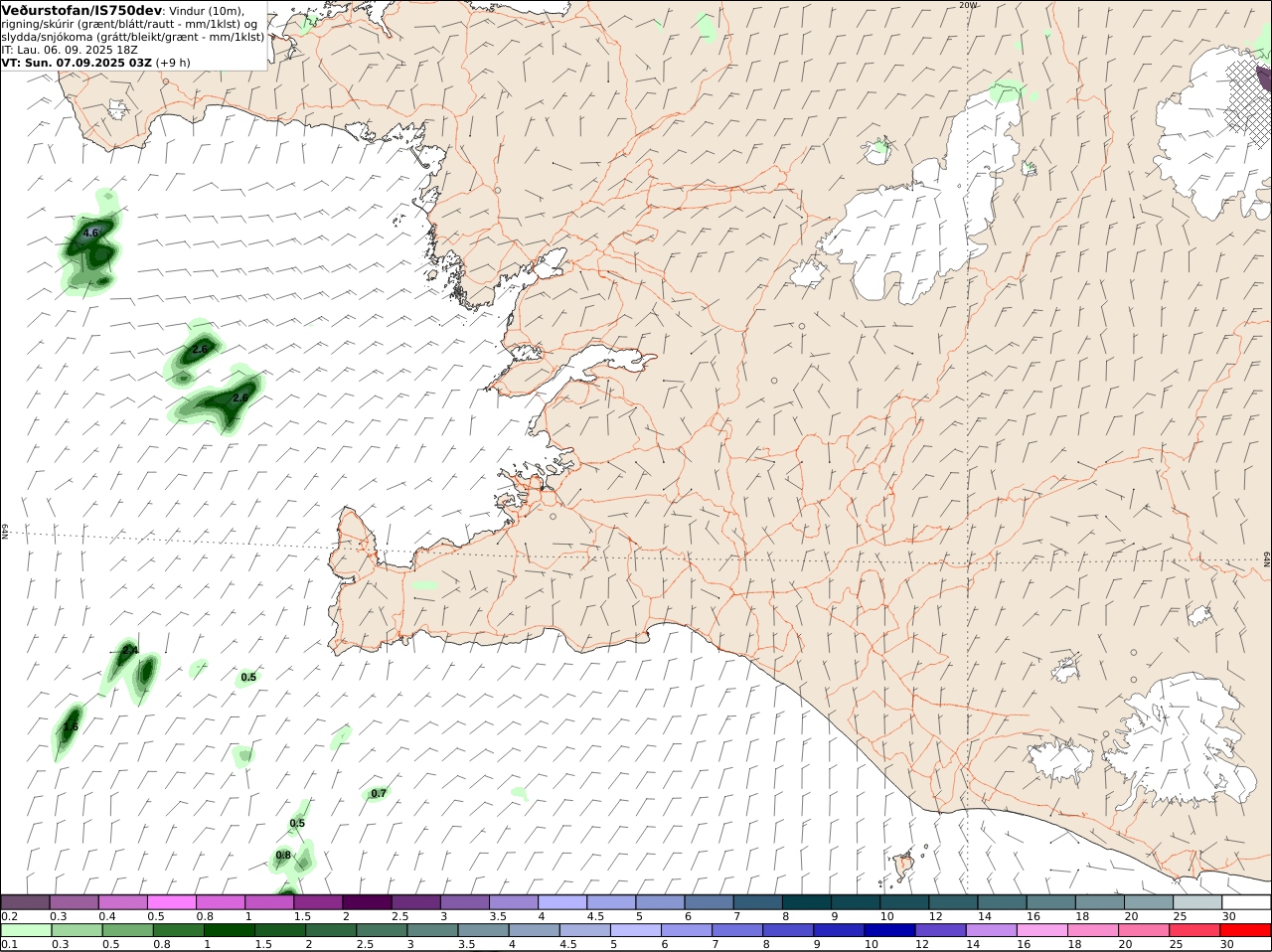This screenshot has height=952, width=1272.
Task: Pick lower scale swatch between 8 and 9
Action: [x=787, y=930]
